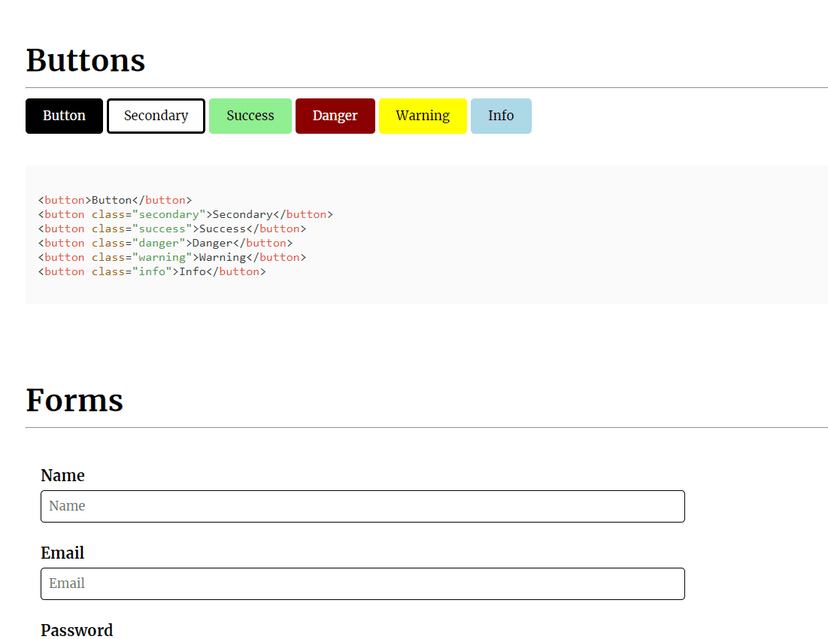The width and height of the screenshot is (828, 639).
Task: Click the light blue Info button
Action: (x=501, y=116)
